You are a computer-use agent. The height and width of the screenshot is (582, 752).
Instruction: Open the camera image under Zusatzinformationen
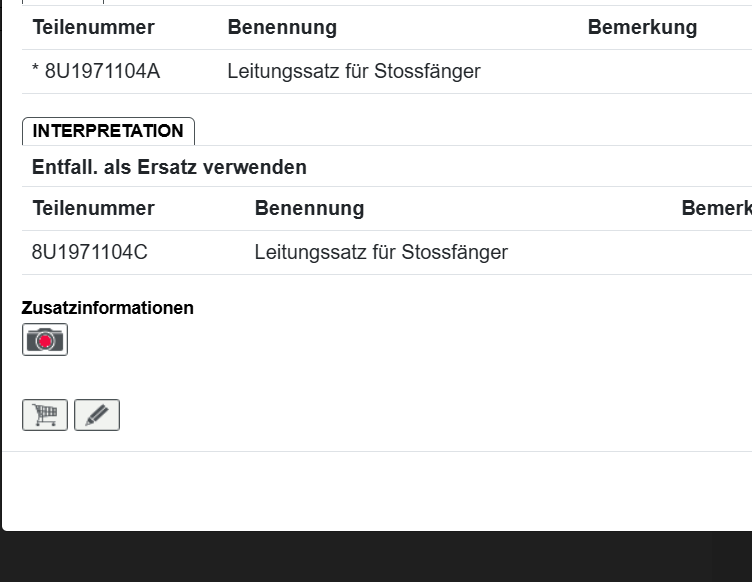tap(45, 340)
